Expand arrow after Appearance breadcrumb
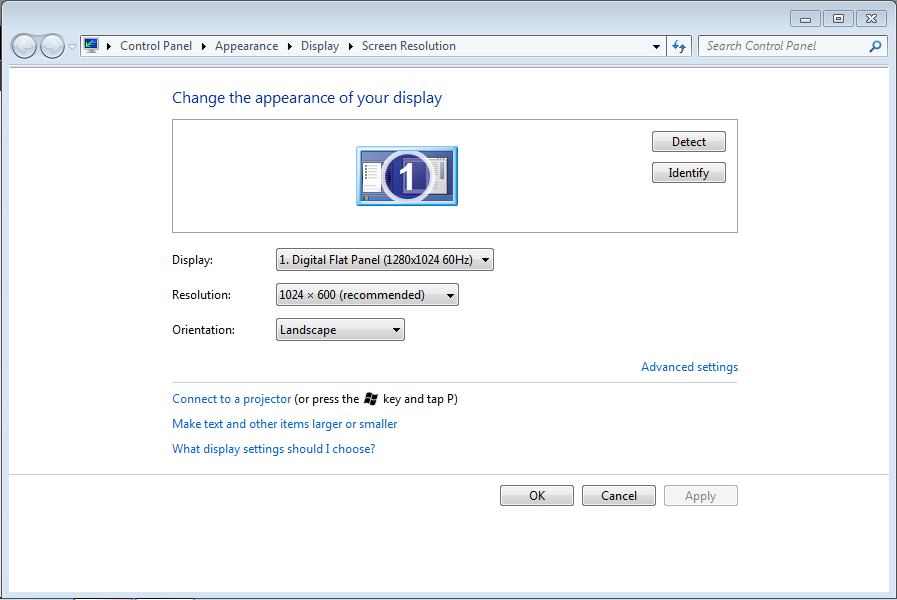This screenshot has width=897, height=600. tap(289, 46)
